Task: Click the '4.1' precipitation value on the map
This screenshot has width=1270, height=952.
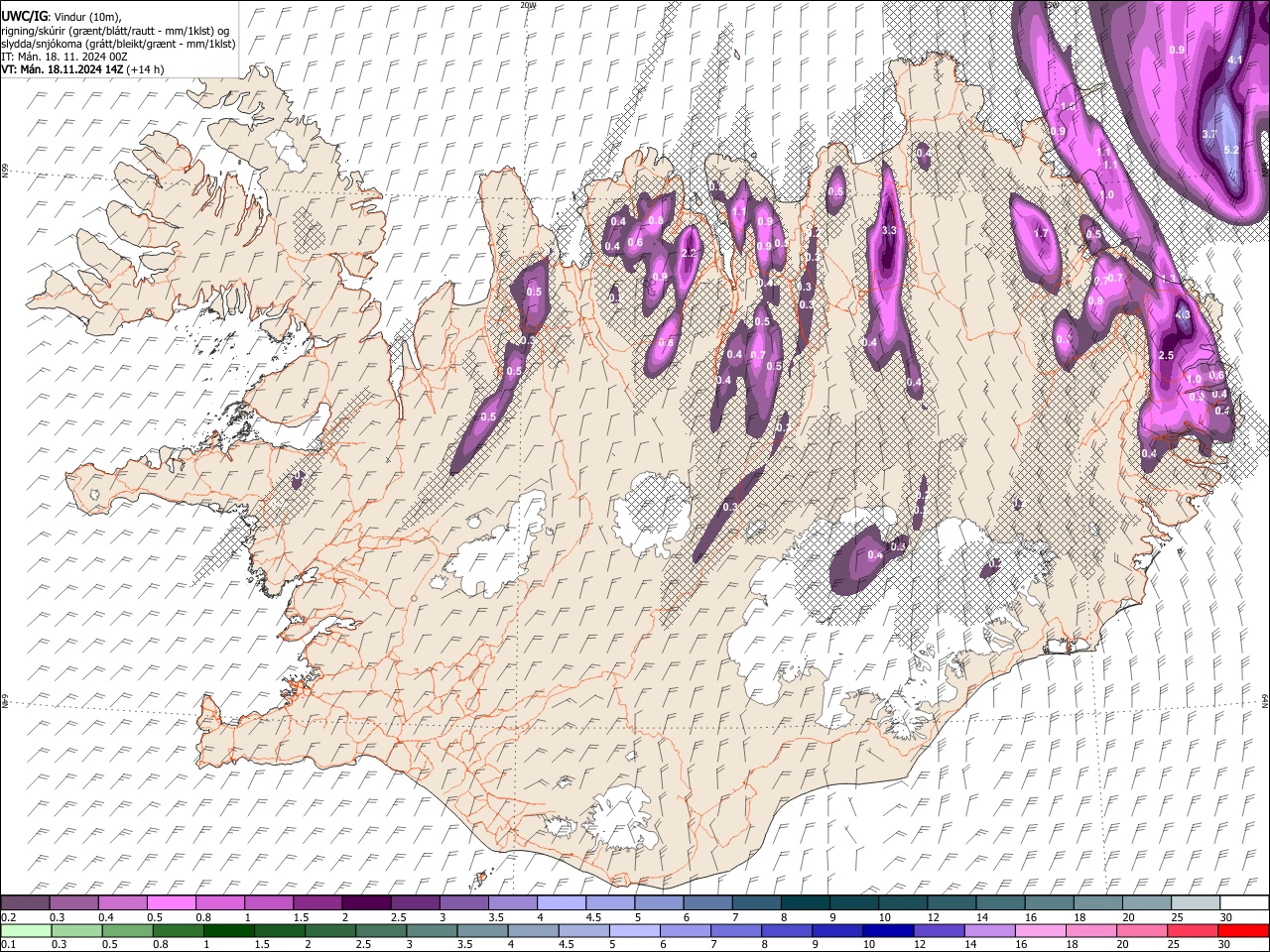Action: pyautogui.click(x=1235, y=60)
